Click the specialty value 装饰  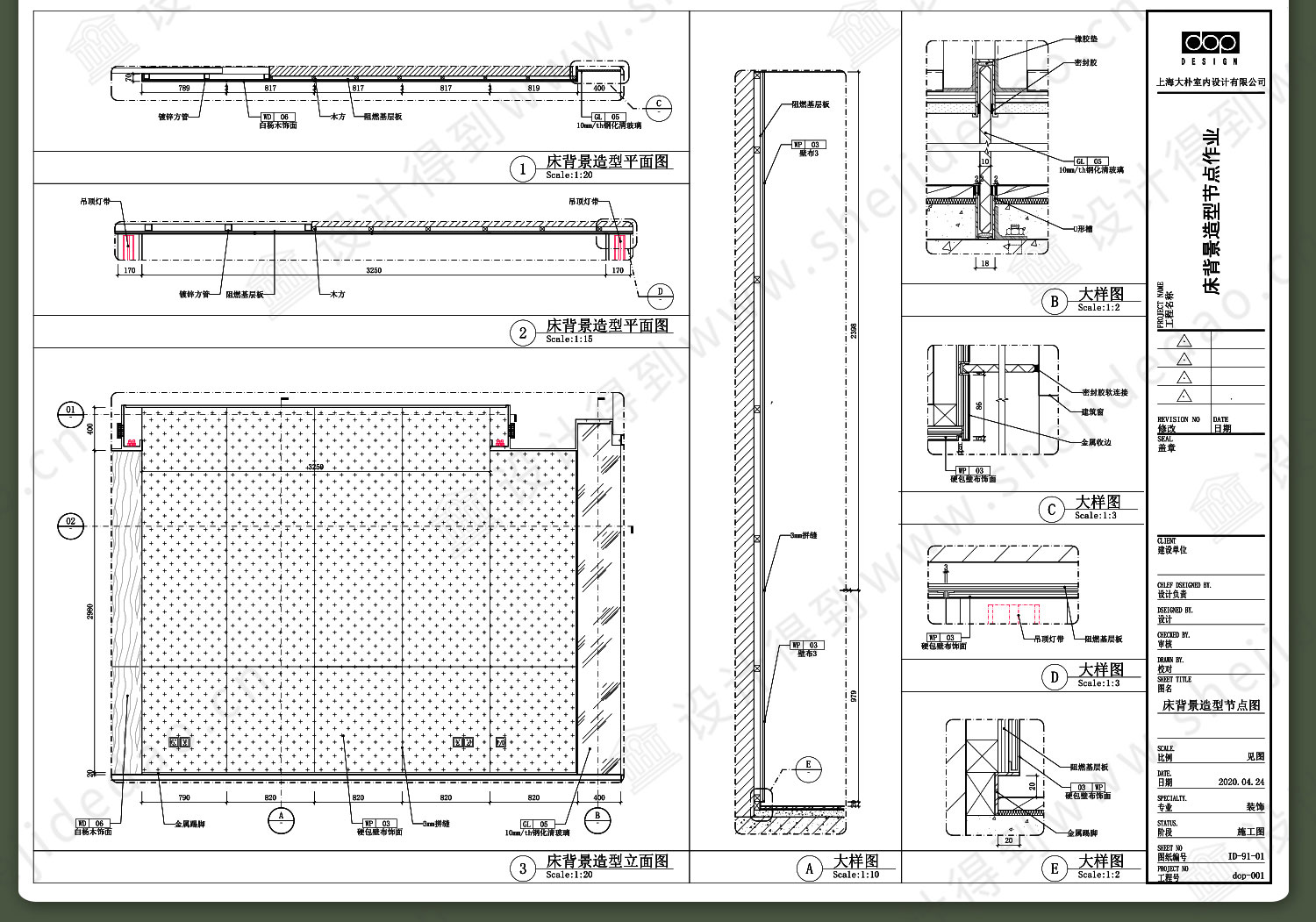1255,807
